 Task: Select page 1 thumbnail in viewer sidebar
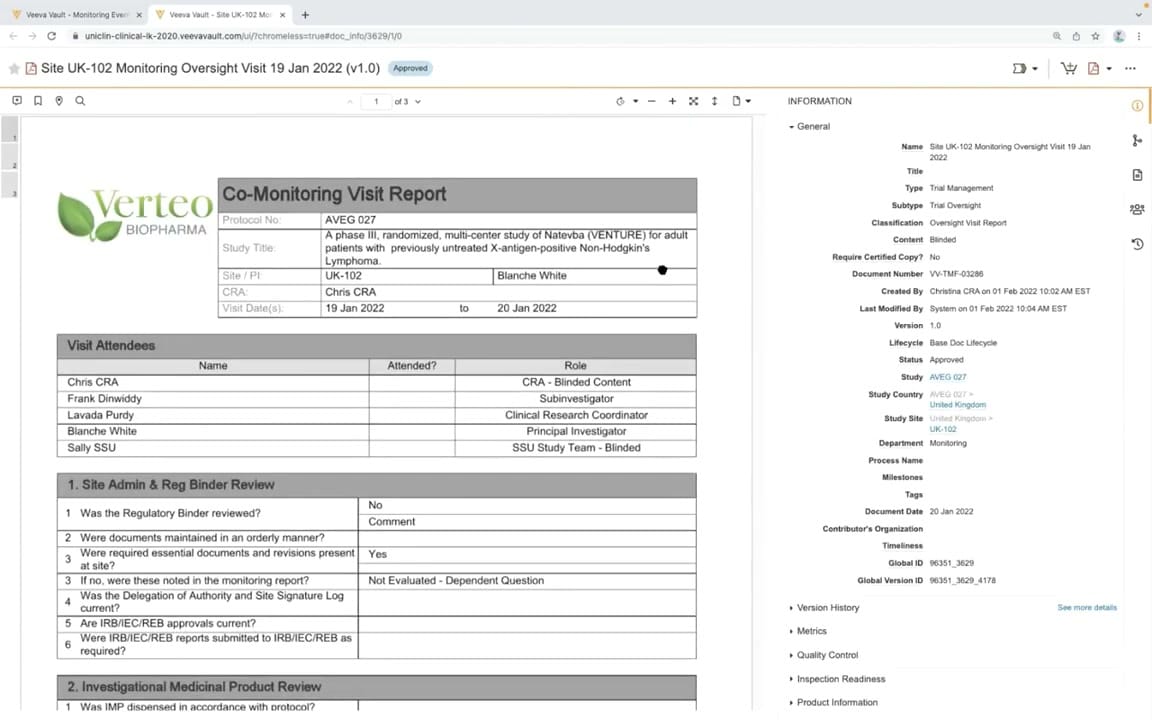point(10,129)
